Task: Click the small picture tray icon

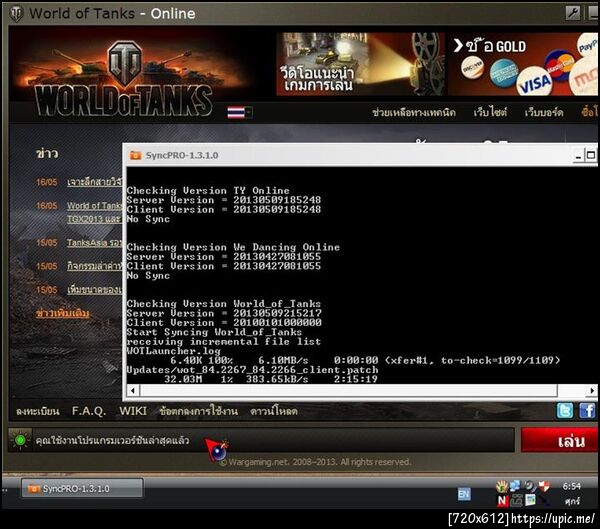Action: point(530,500)
